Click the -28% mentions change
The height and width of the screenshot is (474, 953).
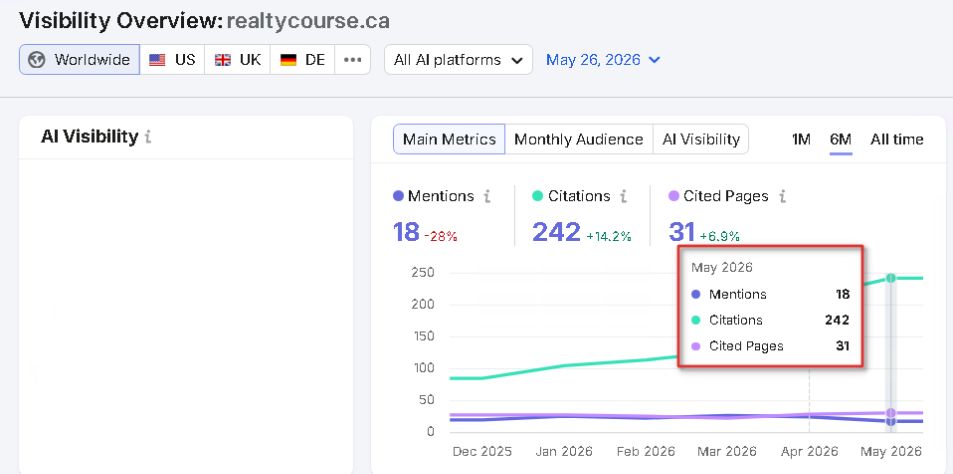(x=441, y=236)
